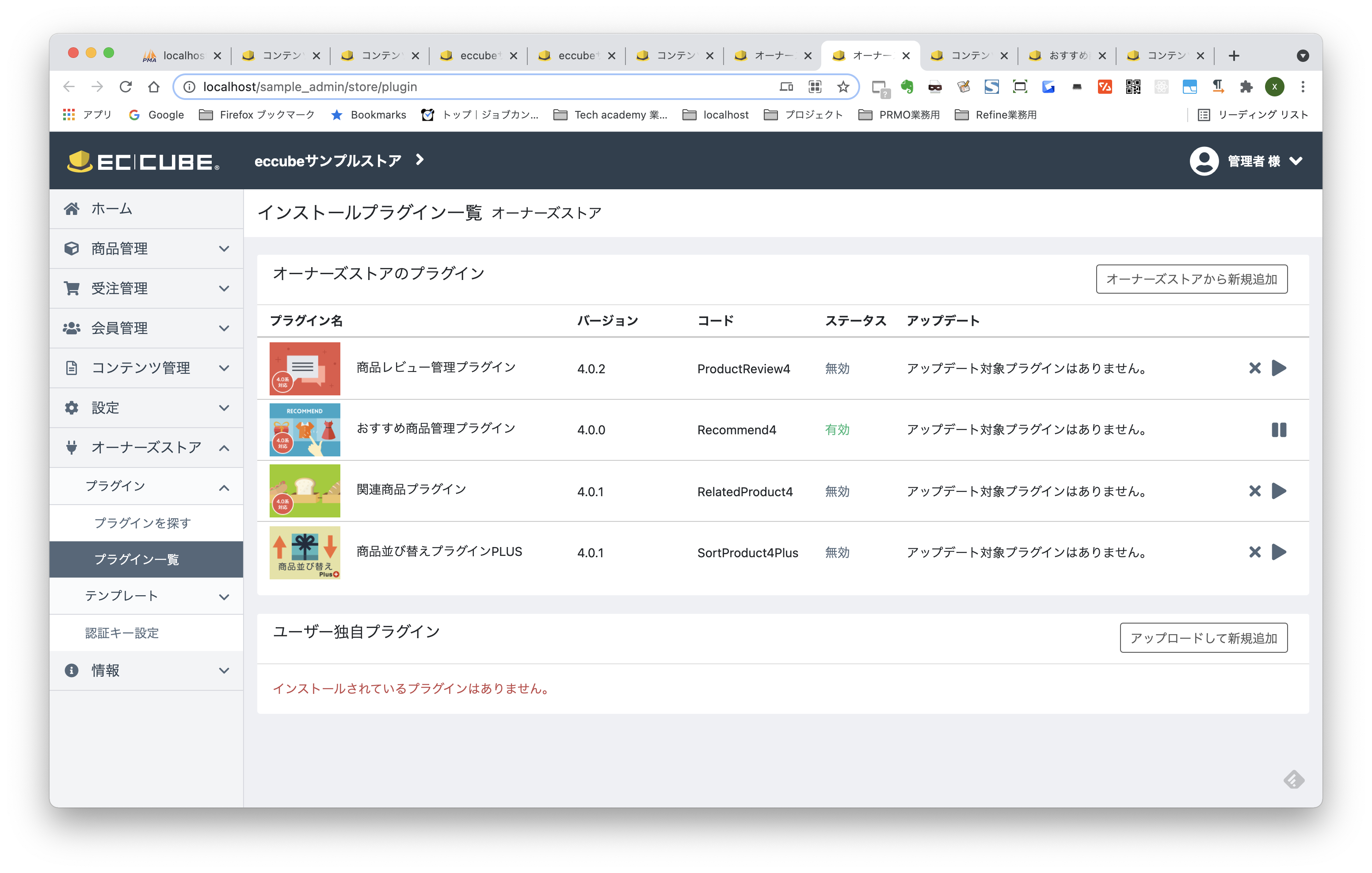The height and width of the screenshot is (873, 1372).
Task: Click the EC-CUBE logo in header
Action: [x=143, y=161]
